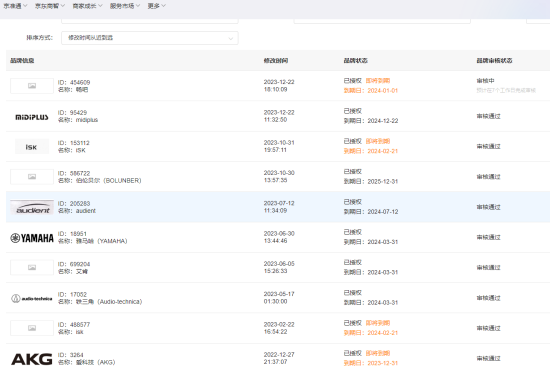The width and height of the screenshot is (550, 372).
Task: Open the 排序方式 sort order dropdown
Action: [150, 38]
